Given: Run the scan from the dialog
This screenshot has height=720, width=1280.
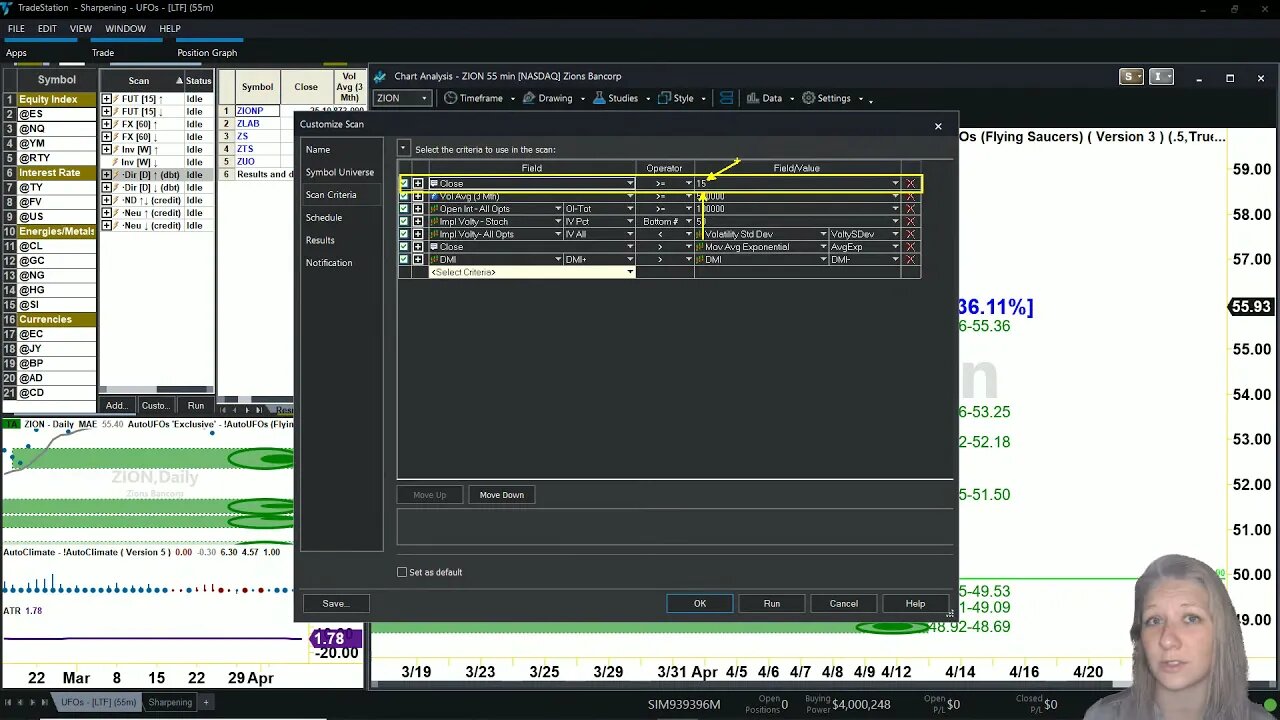Looking at the screenshot, I should 772,603.
